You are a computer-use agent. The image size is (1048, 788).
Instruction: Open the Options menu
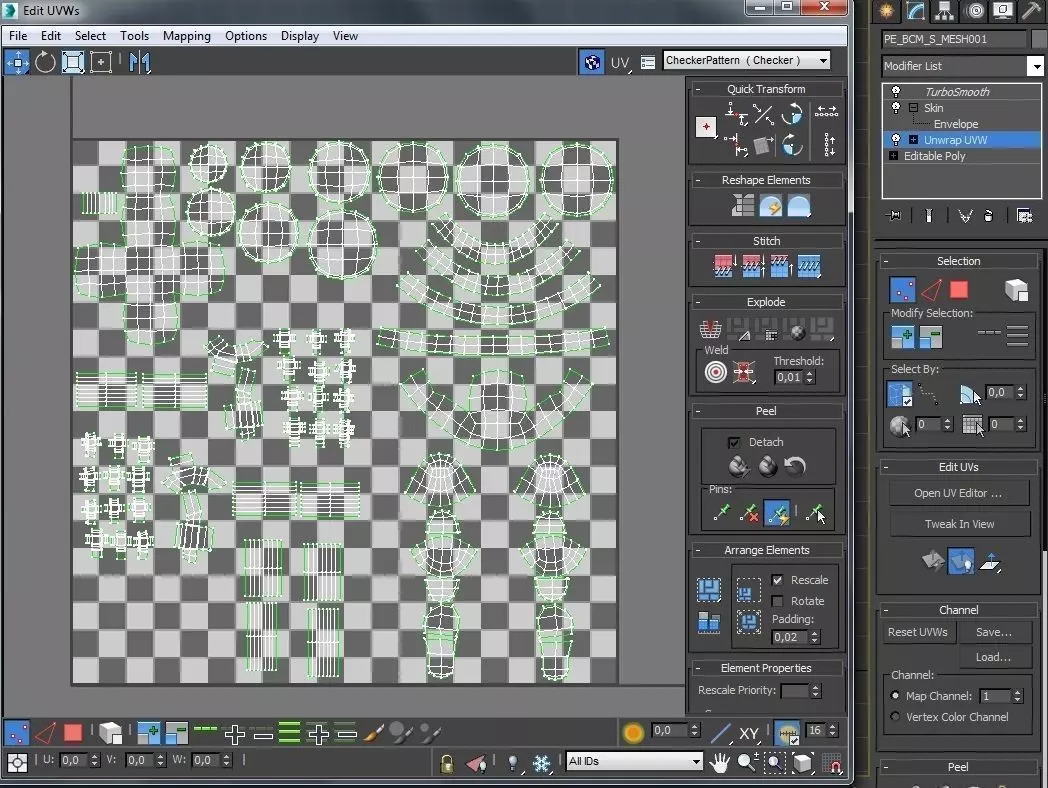pyautogui.click(x=245, y=36)
